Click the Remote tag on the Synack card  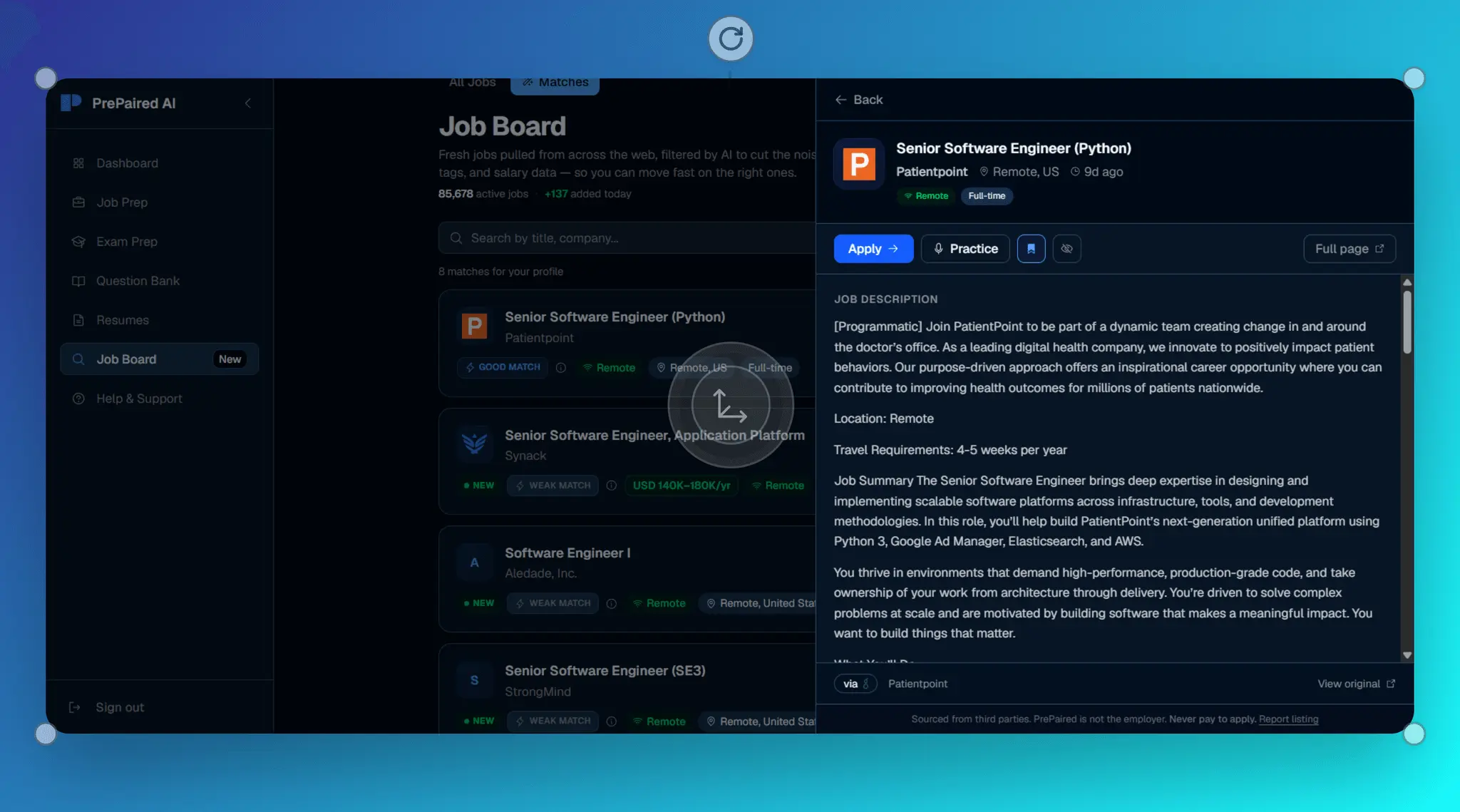(778, 485)
